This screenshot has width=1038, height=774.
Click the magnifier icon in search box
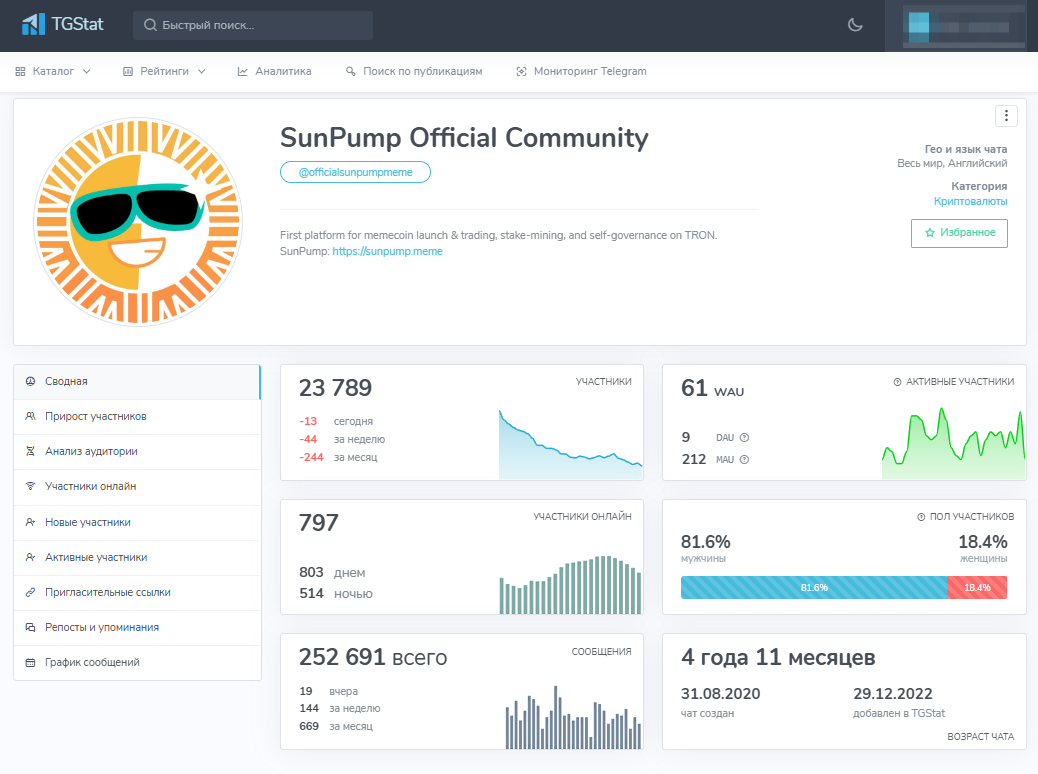(150, 26)
